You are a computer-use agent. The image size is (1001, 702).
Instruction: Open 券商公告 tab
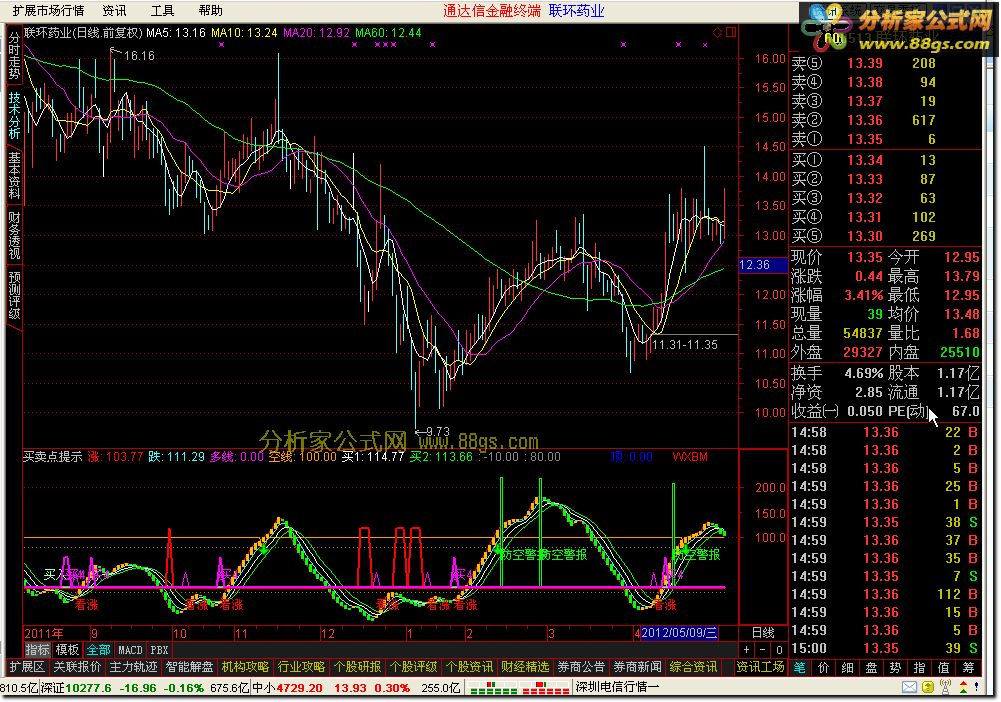point(581,667)
